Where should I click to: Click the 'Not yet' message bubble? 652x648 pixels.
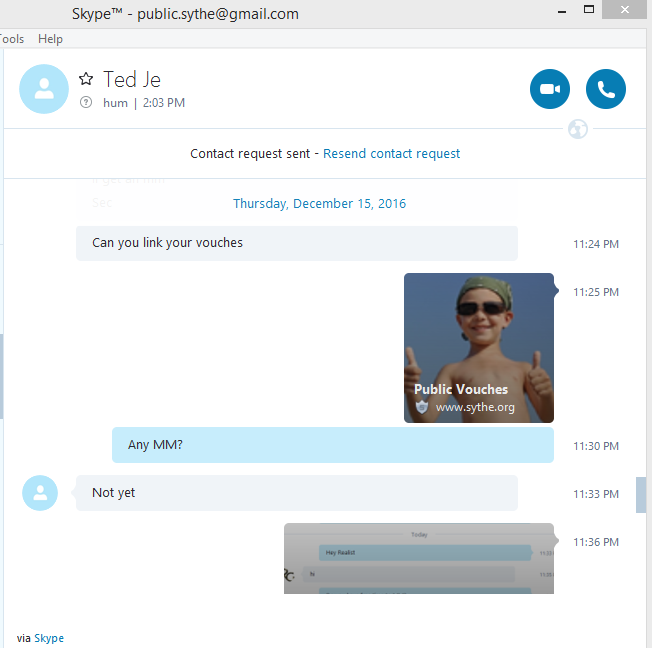point(297,493)
